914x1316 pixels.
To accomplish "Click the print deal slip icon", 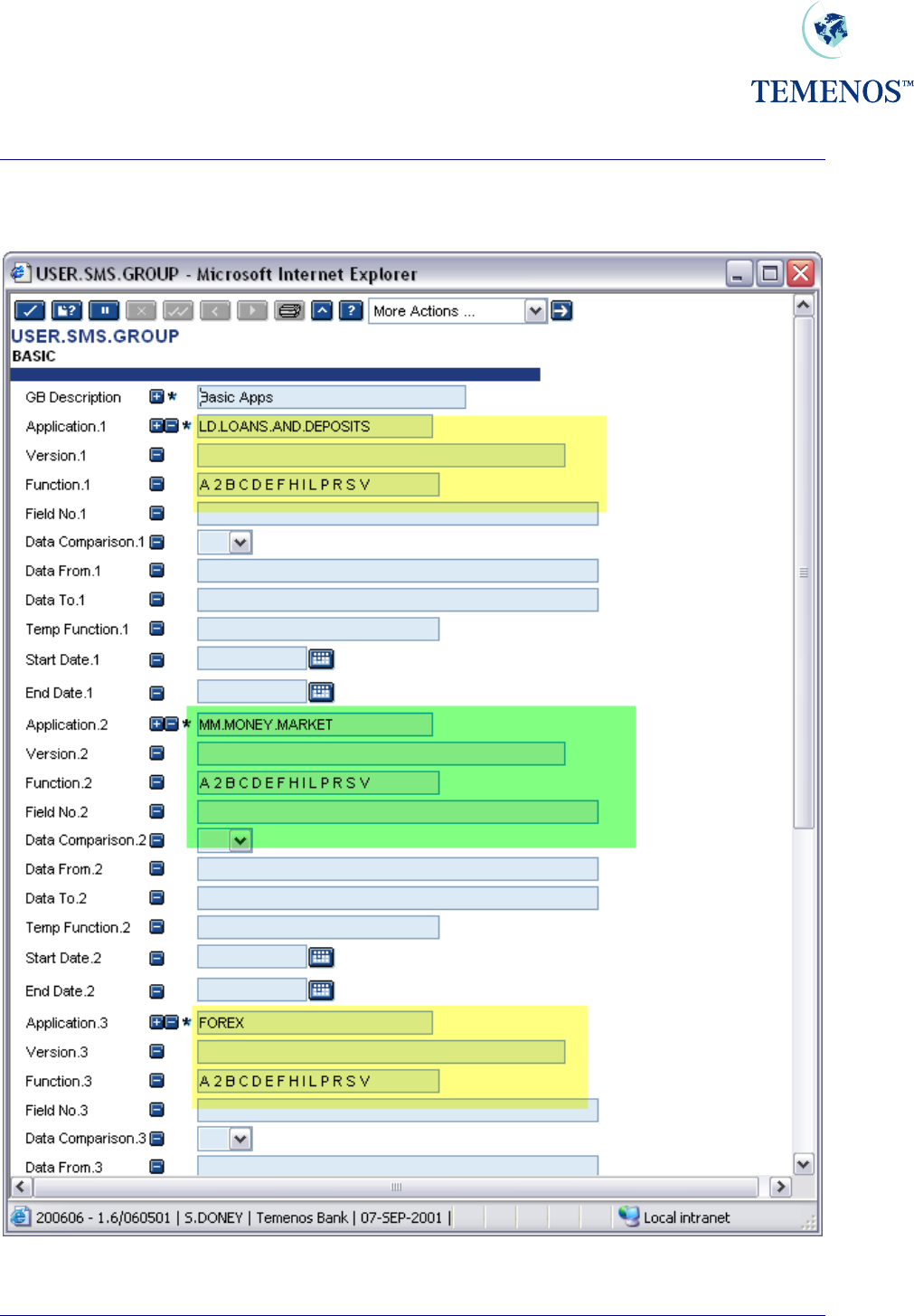I will [x=289, y=311].
